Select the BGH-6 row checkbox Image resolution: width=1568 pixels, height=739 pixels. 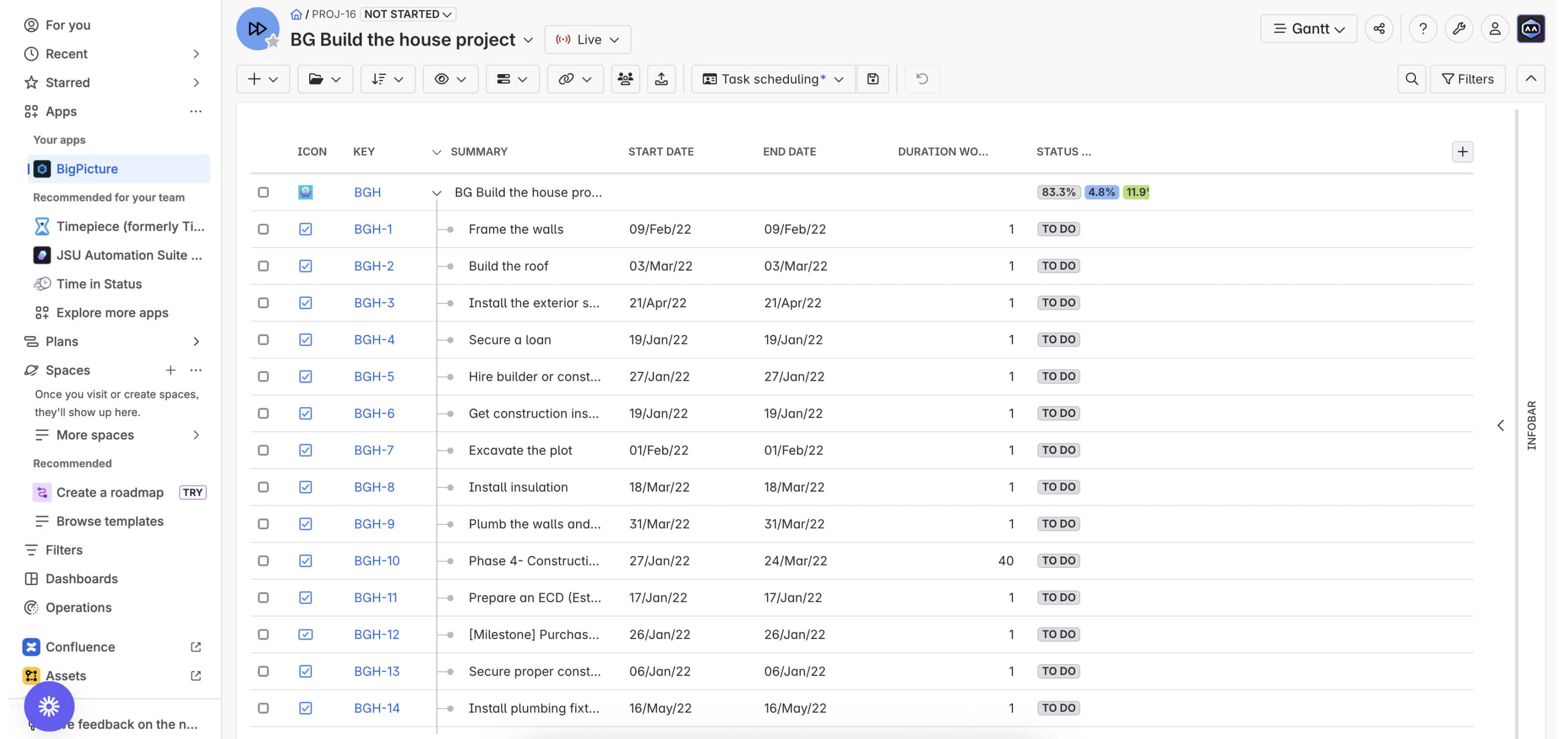(263, 413)
